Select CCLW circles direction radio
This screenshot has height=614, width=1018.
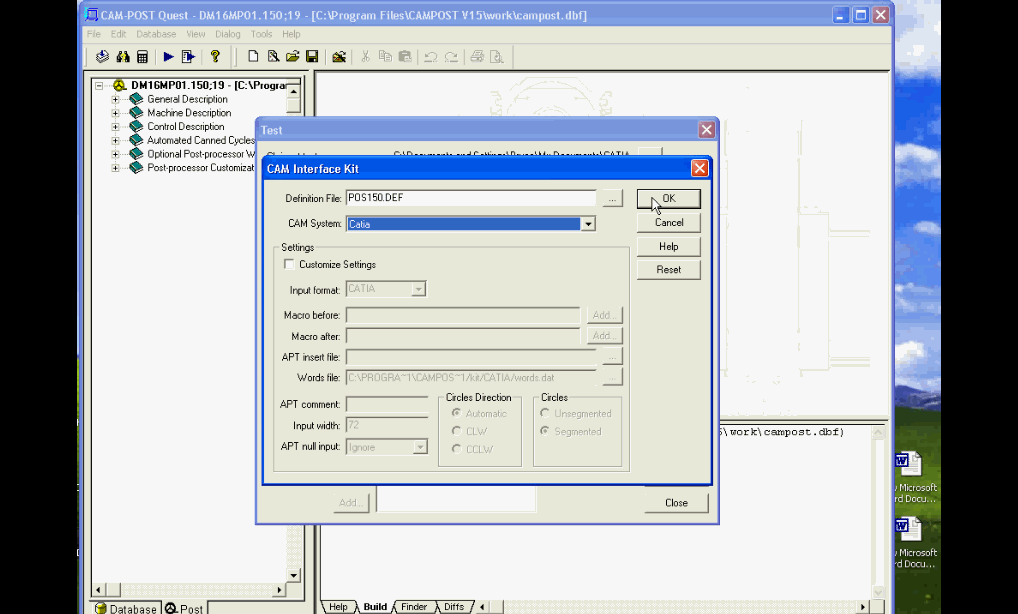pyautogui.click(x=456, y=448)
